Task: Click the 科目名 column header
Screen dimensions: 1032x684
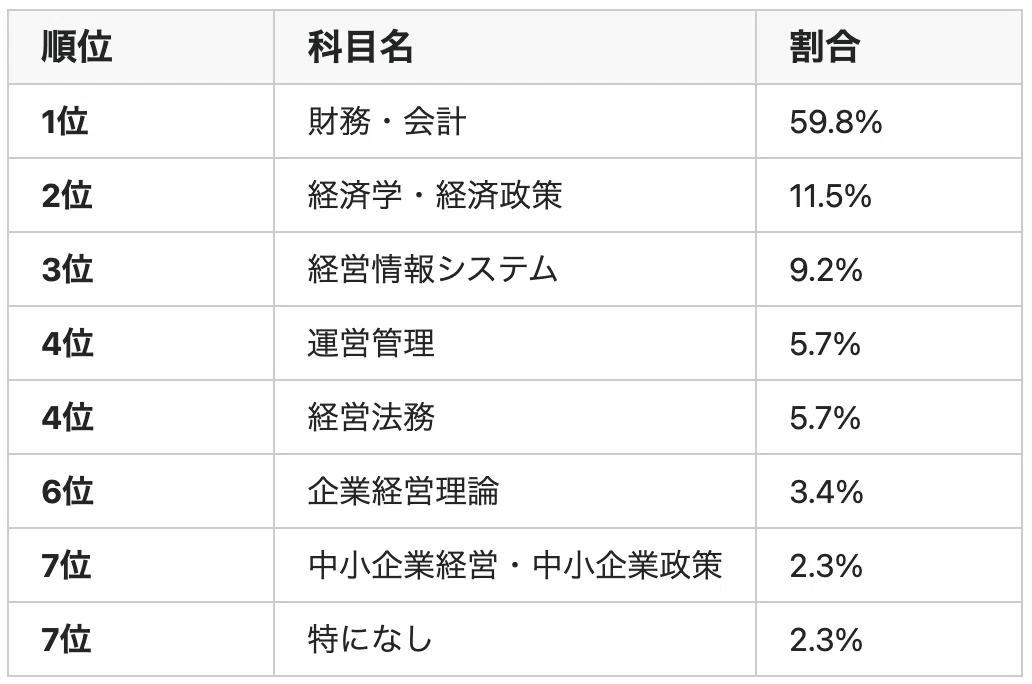Action: click(515, 47)
